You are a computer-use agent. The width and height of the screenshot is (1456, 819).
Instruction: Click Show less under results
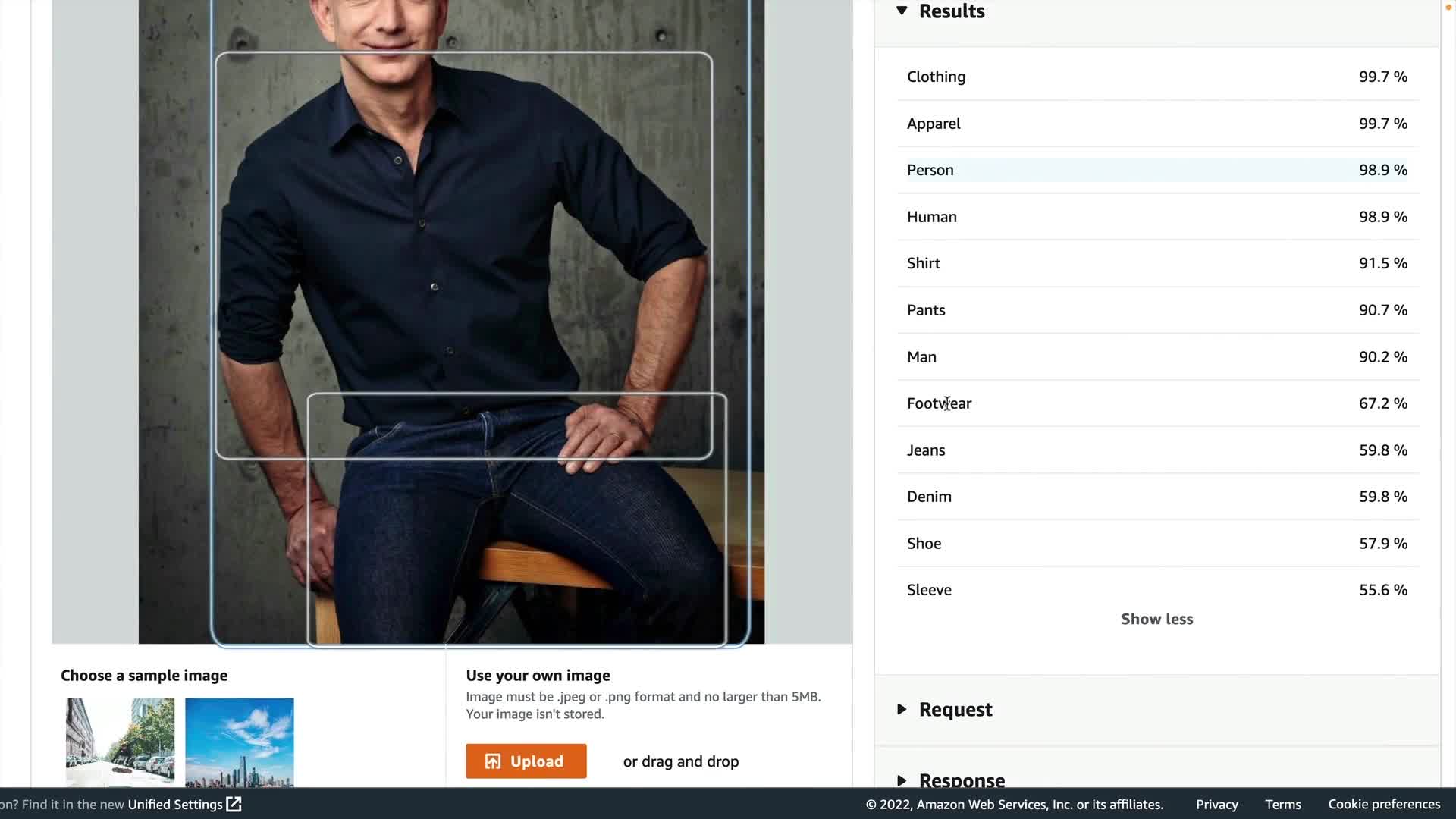(x=1156, y=619)
